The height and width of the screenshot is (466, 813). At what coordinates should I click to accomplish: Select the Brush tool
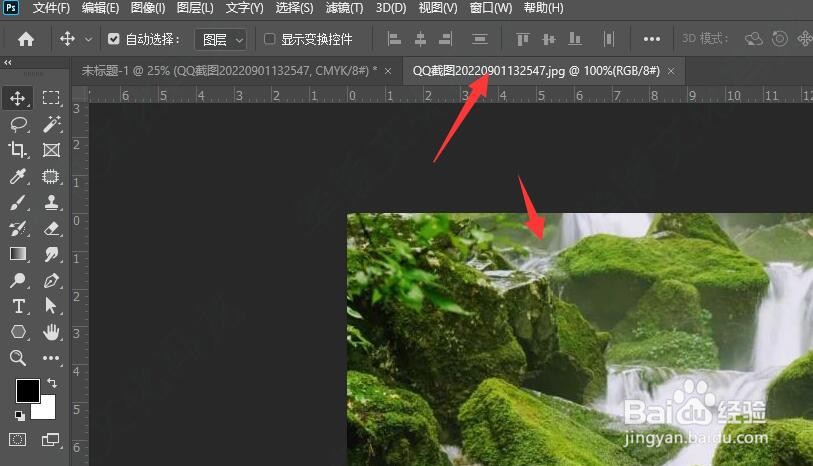click(18, 202)
